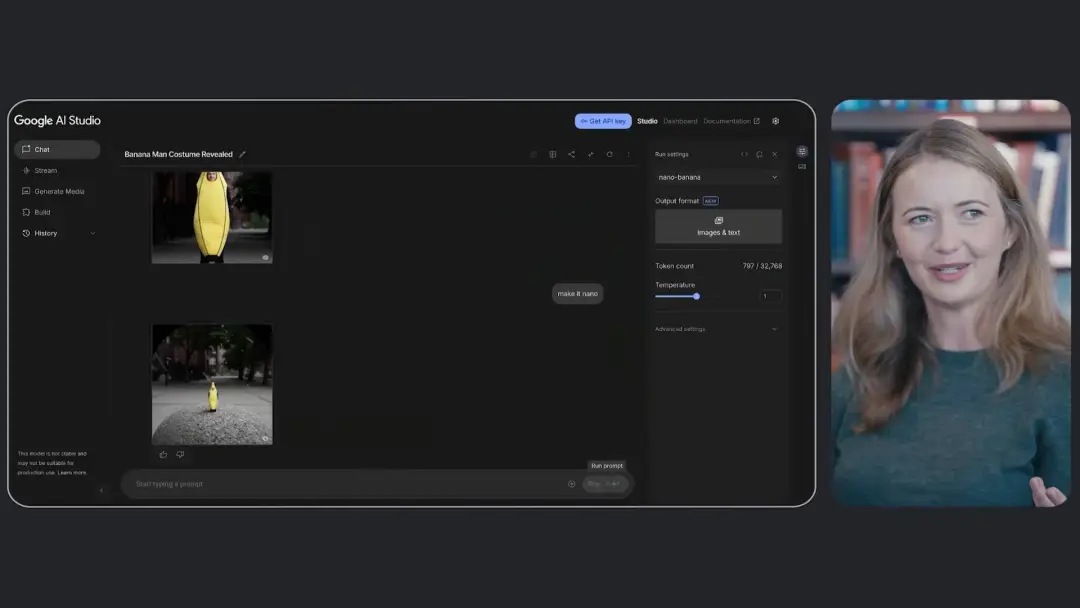Click the Get API key button
Viewport: 1080px width, 608px height.
click(603, 121)
